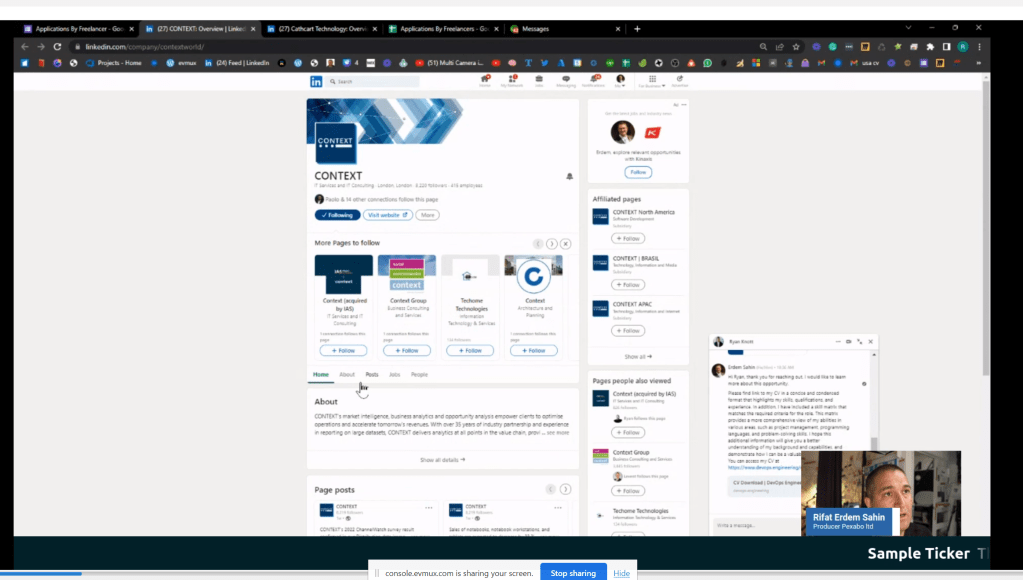This screenshot has height=580, width=1023.
Task: Switch to the Posts tab
Action: [372, 374]
